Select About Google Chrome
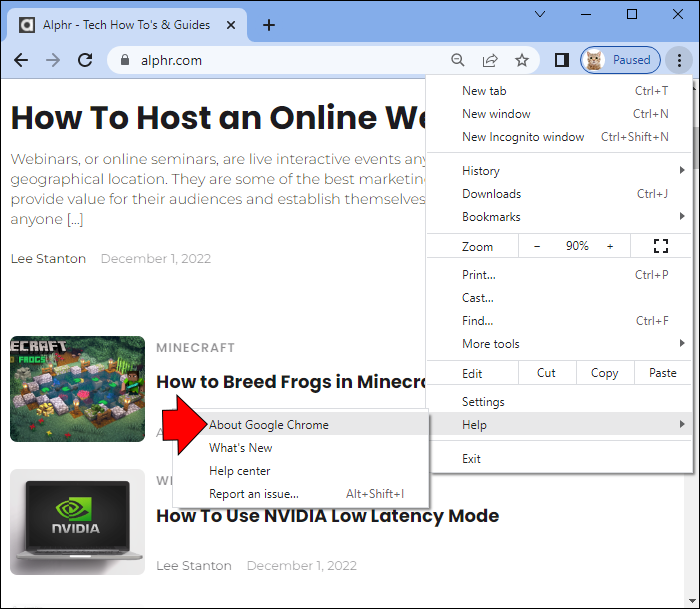 click(x=301, y=425)
